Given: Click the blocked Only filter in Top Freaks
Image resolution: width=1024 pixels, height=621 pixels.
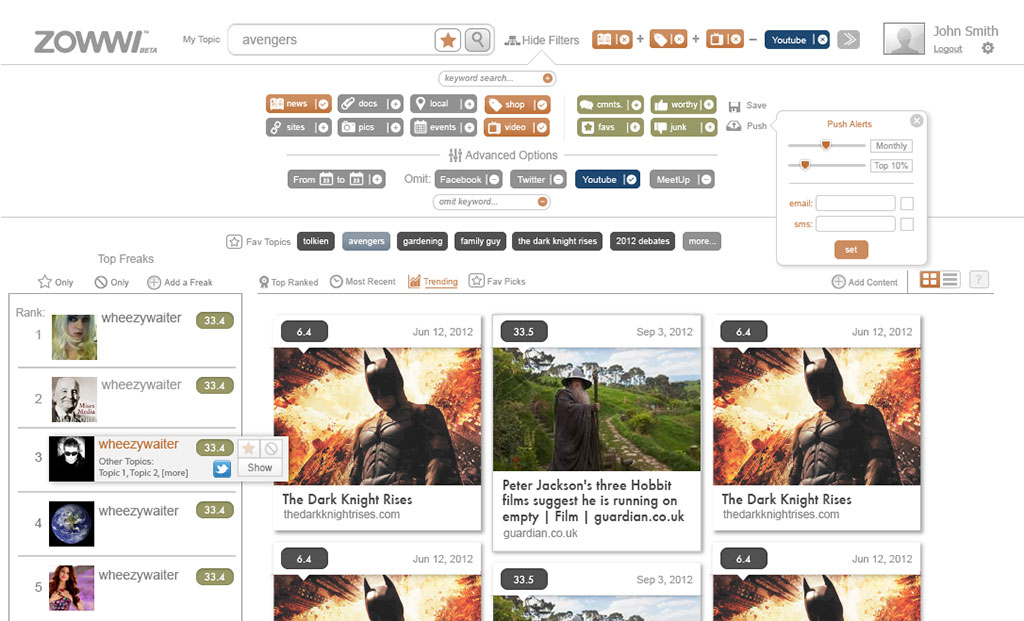Looking at the screenshot, I should (112, 282).
